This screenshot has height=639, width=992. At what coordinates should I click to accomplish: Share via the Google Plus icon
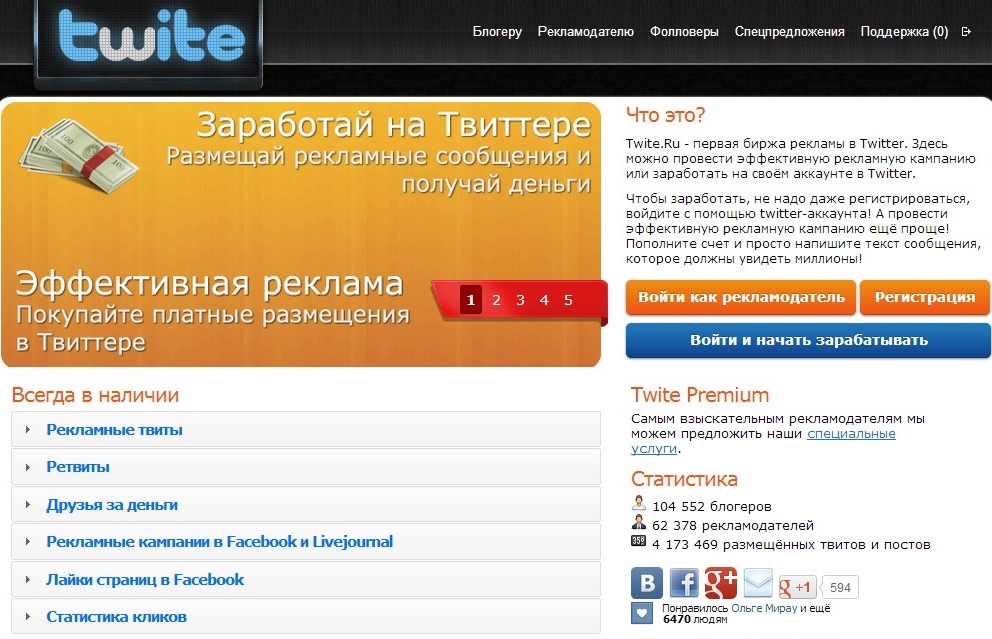[x=721, y=583]
